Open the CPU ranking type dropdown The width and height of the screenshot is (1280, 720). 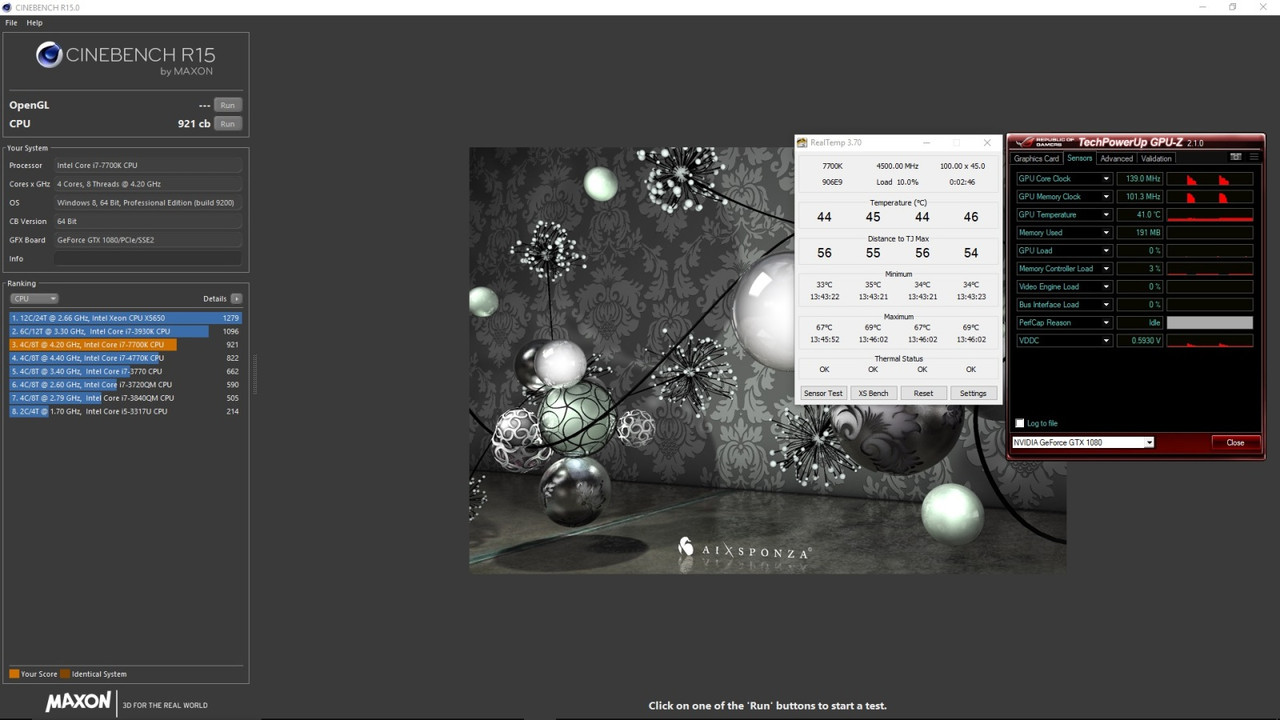point(34,299)
